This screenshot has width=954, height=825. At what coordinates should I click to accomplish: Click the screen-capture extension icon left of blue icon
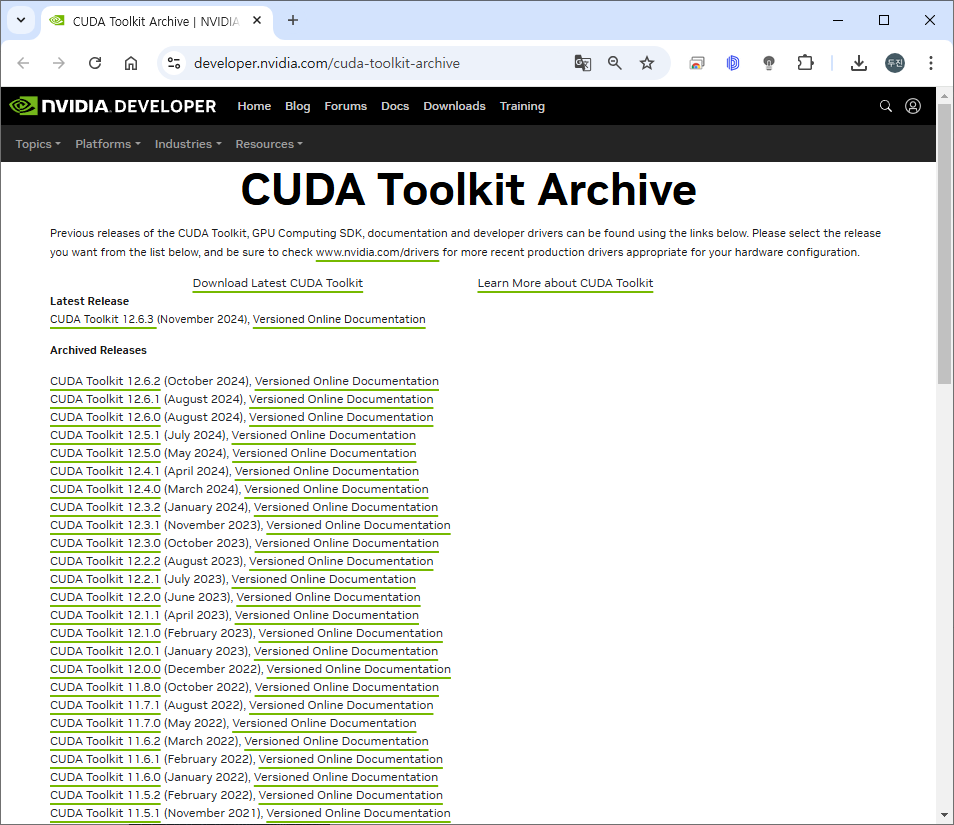697,63
